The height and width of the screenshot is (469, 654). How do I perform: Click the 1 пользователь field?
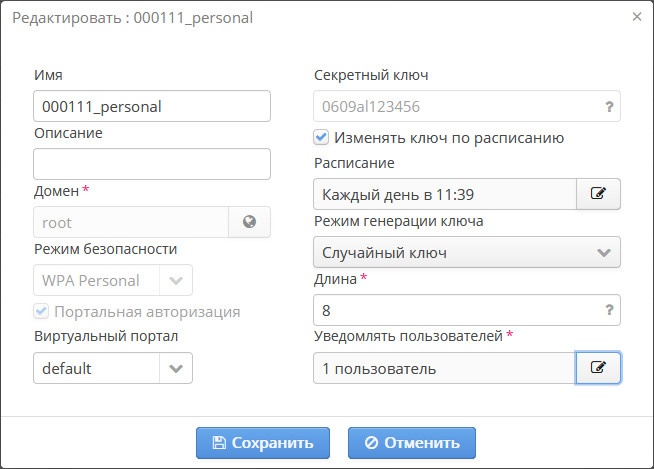coord(444,368)
